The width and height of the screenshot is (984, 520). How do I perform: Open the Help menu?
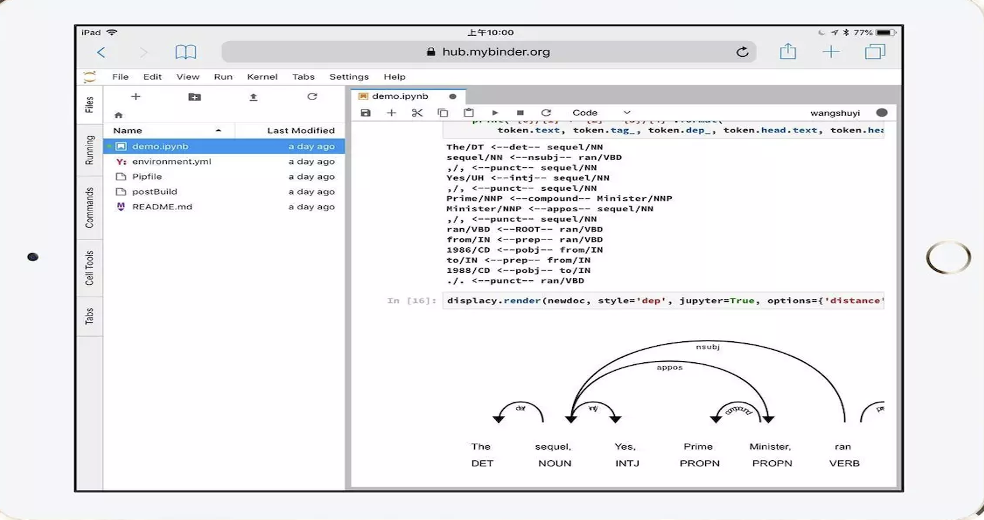coord(395,77)
